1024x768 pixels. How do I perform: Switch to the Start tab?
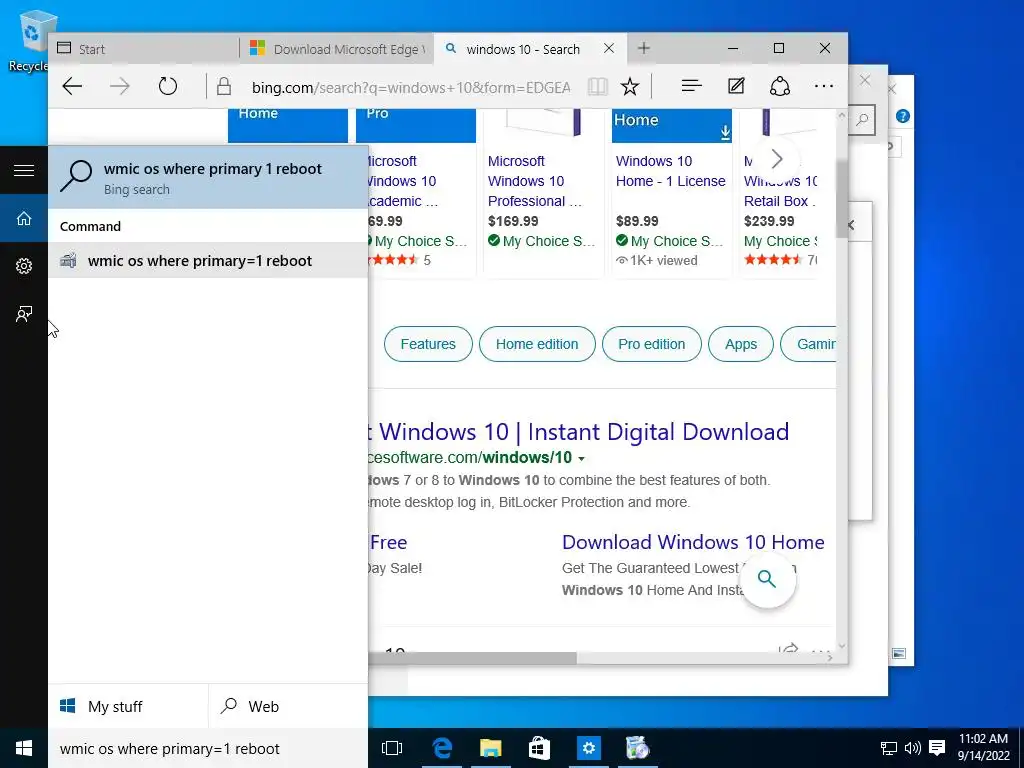point(144,49)
